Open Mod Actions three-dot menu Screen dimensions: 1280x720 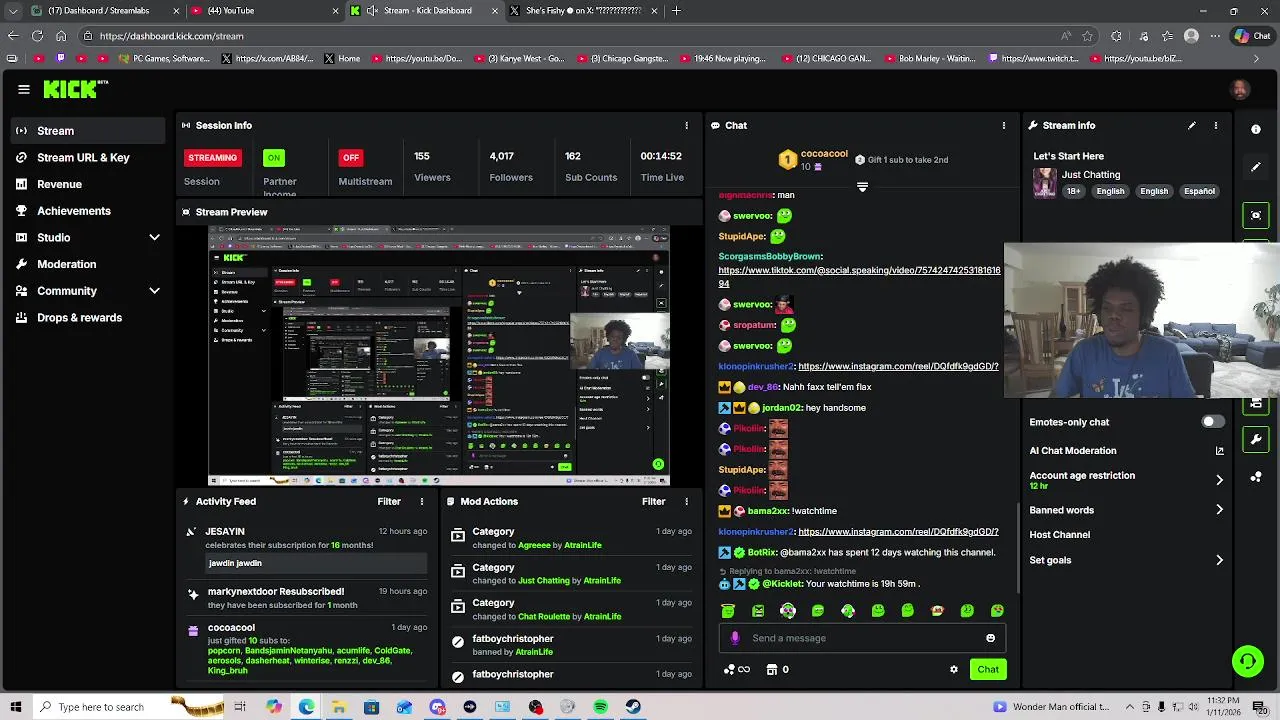point(686,501)
